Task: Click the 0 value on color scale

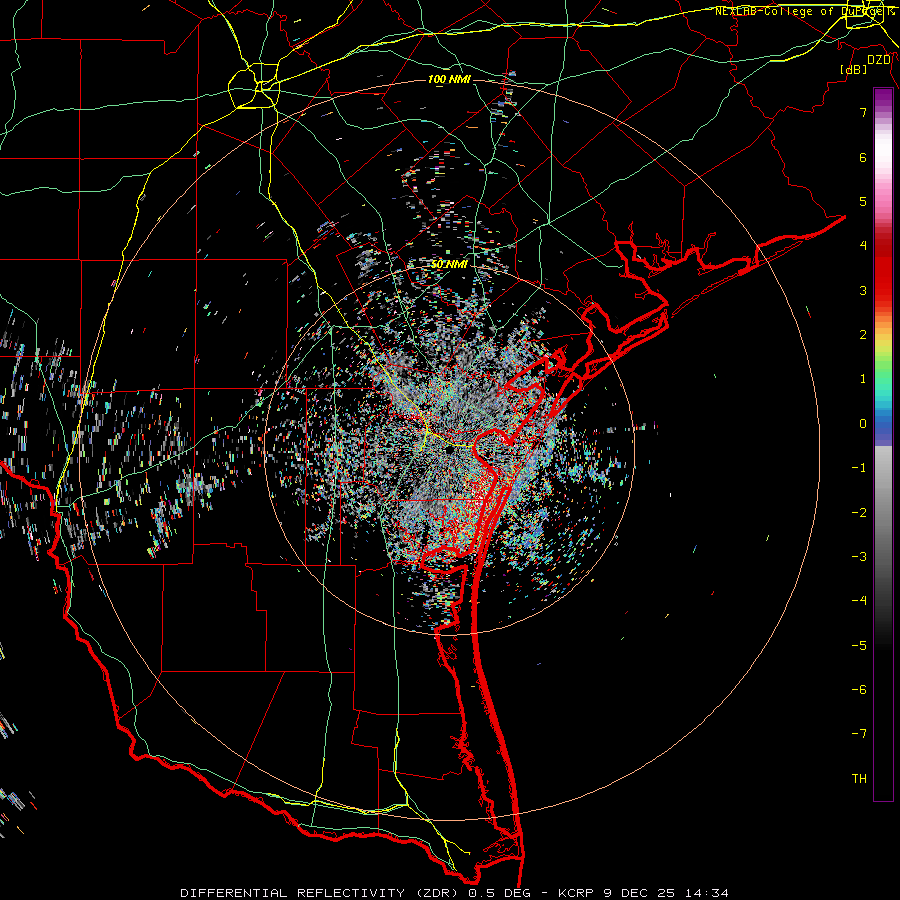Action: click(863, 424)
